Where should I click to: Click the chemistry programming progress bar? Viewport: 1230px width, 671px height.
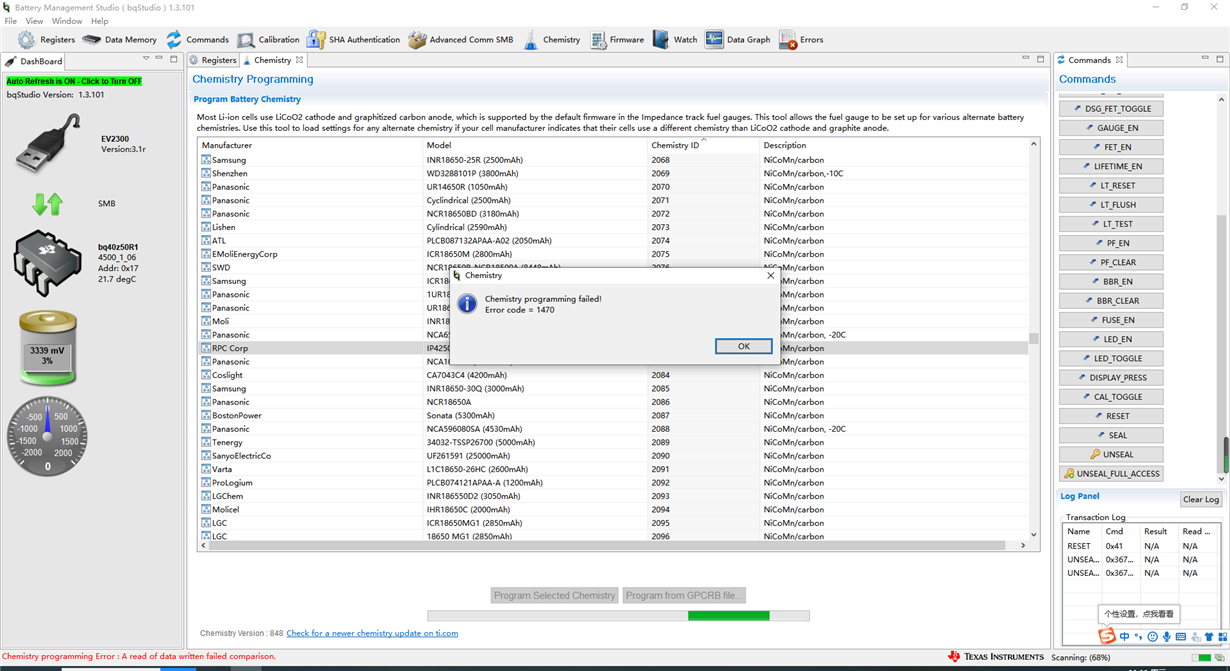[x=618, y=616]
